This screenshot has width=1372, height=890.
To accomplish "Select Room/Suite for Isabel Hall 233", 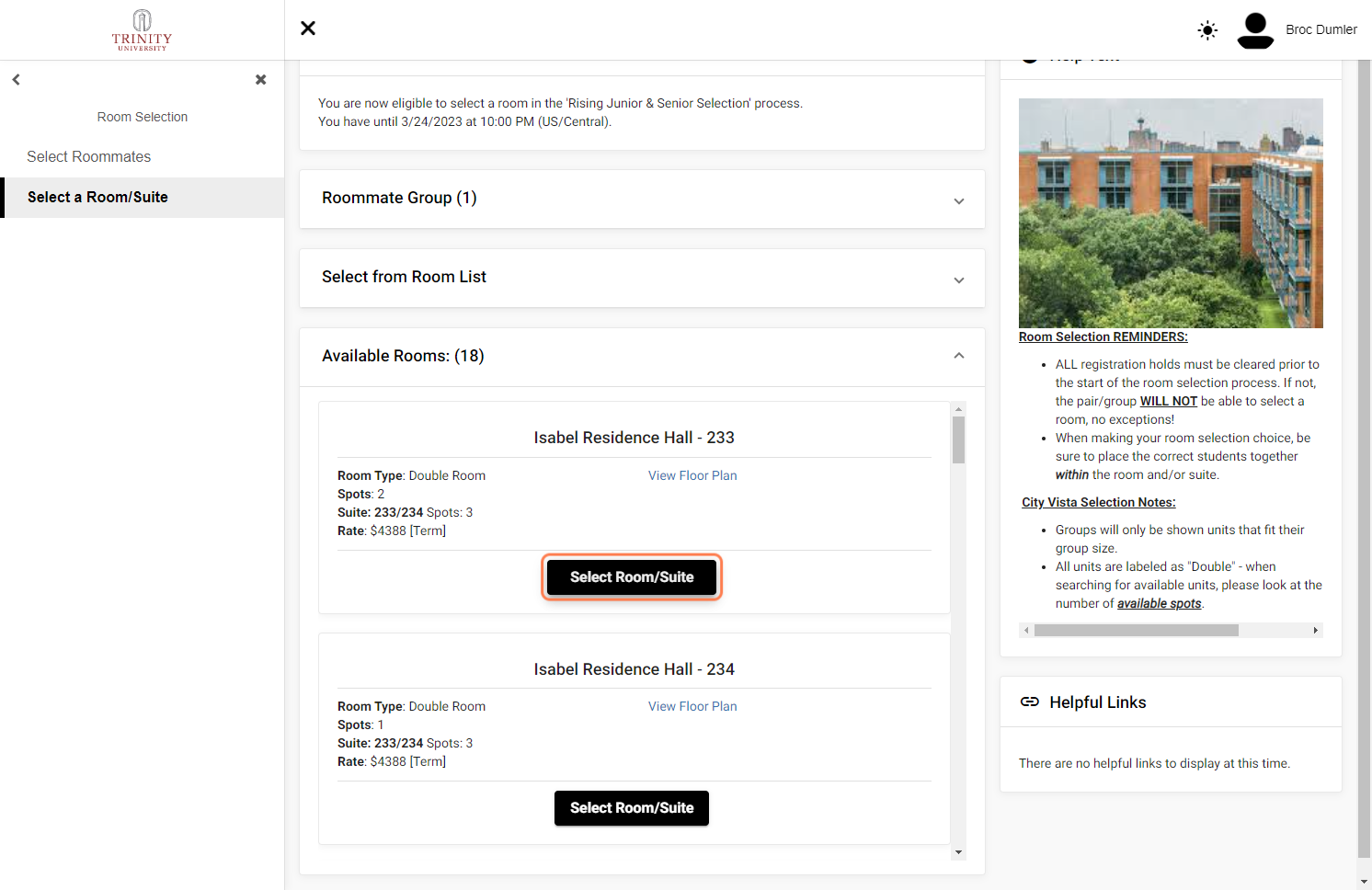I will coord(632,577).
